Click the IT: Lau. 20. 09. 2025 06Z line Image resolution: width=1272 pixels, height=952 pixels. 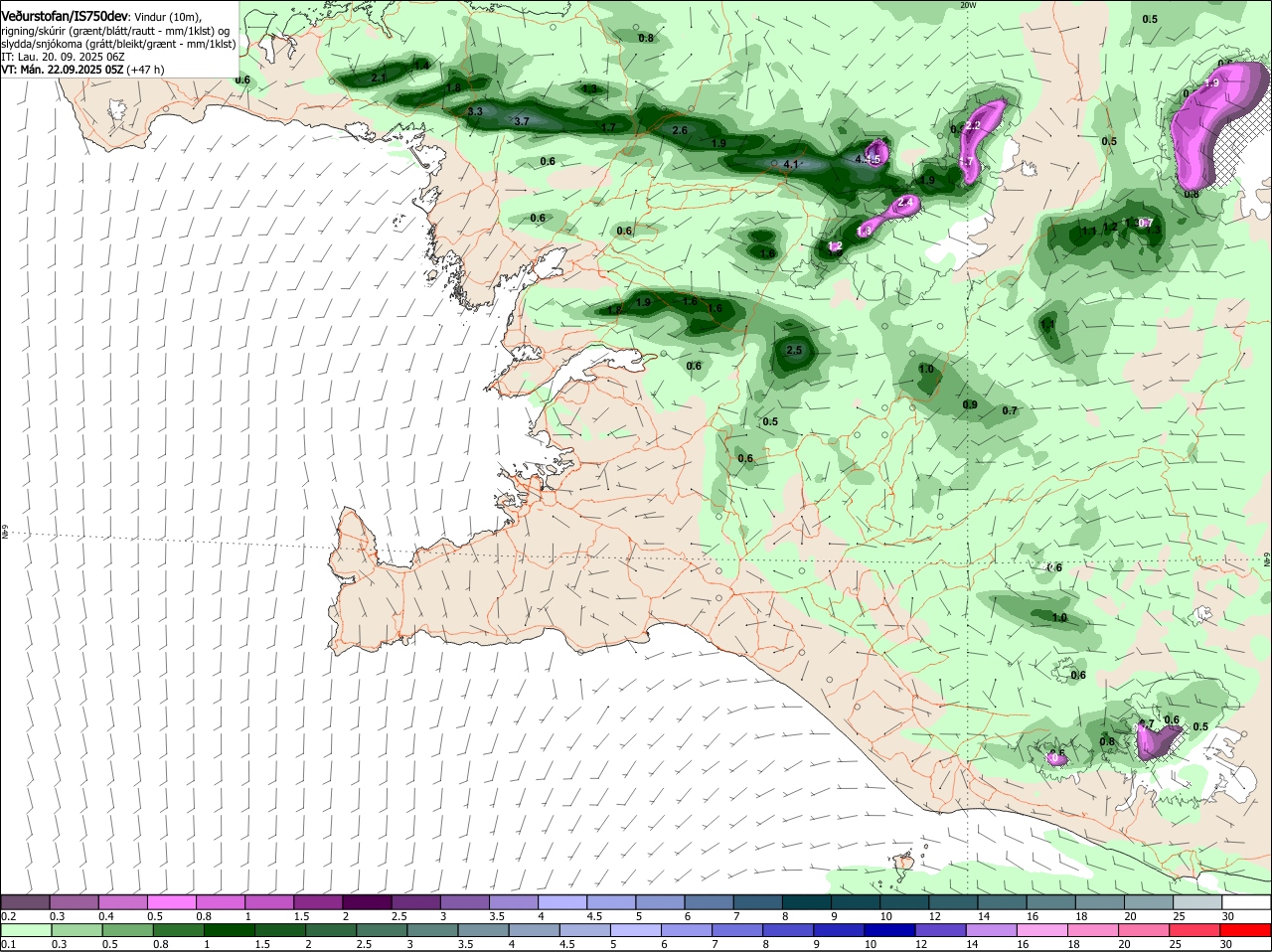click(64, 57)
